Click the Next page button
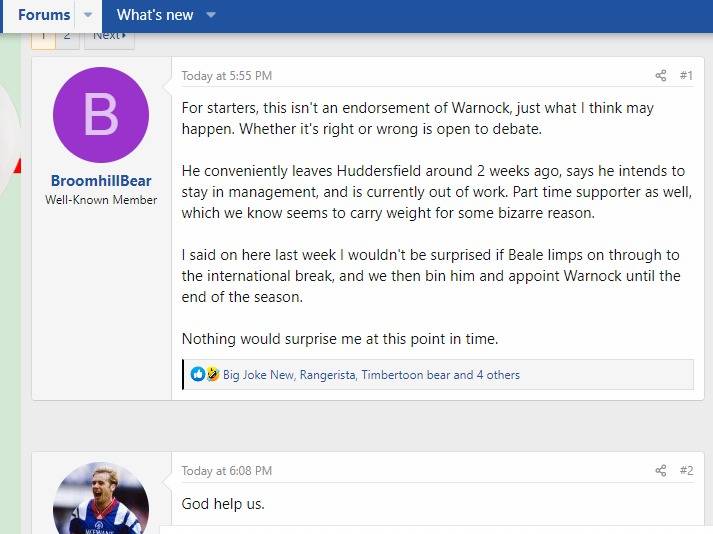The image size is (713, 534). click(x=109, y=36)
